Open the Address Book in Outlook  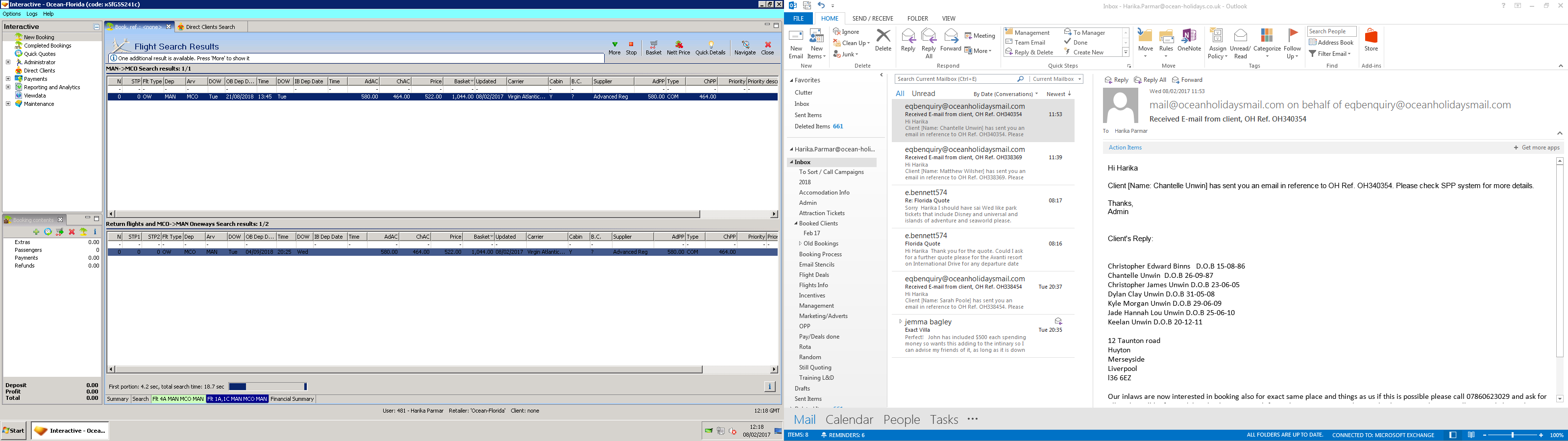click(1331, 43)
